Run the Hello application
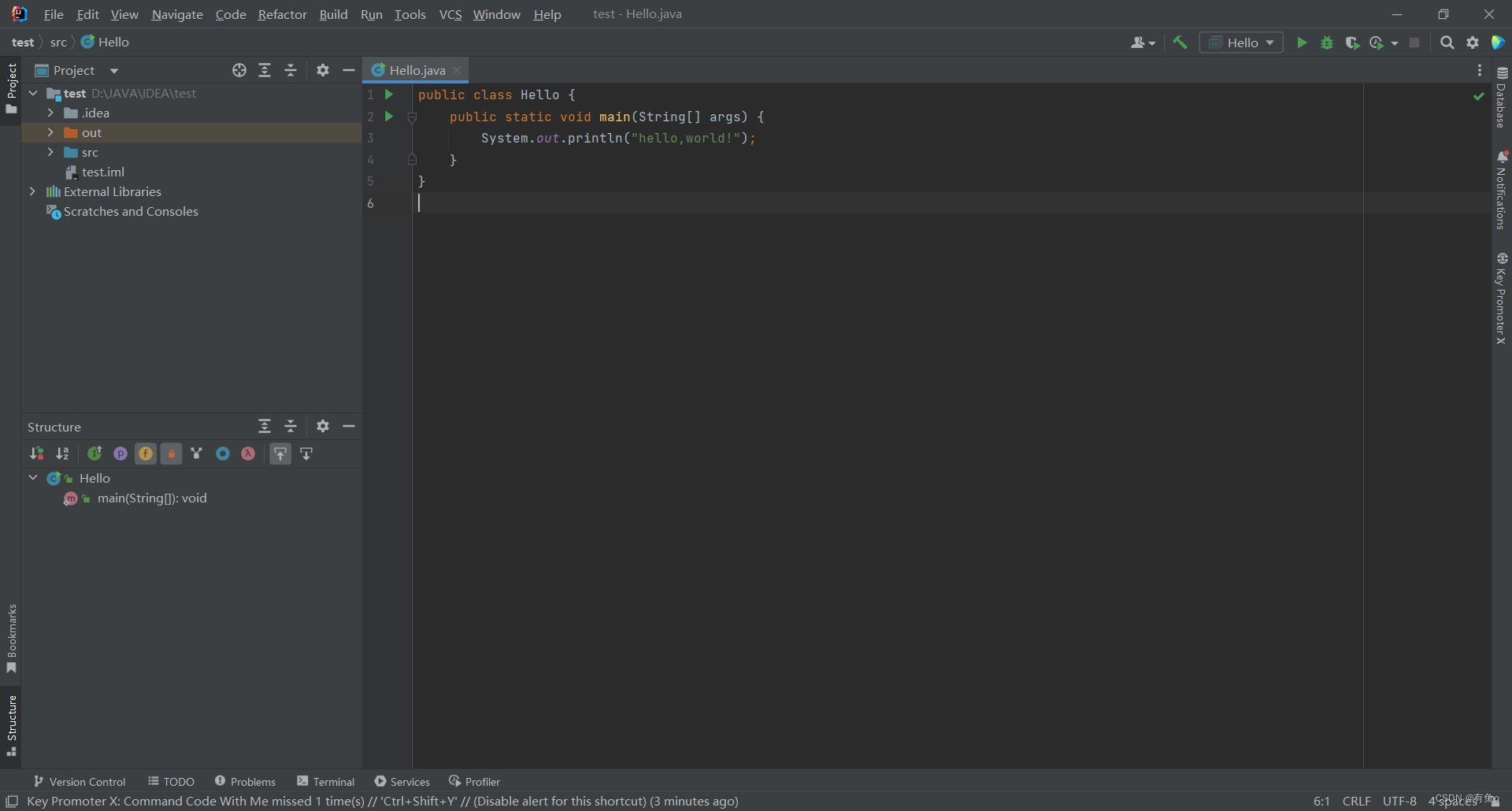This screenshot has height=811, width=1512. [x=1302, y=43]
